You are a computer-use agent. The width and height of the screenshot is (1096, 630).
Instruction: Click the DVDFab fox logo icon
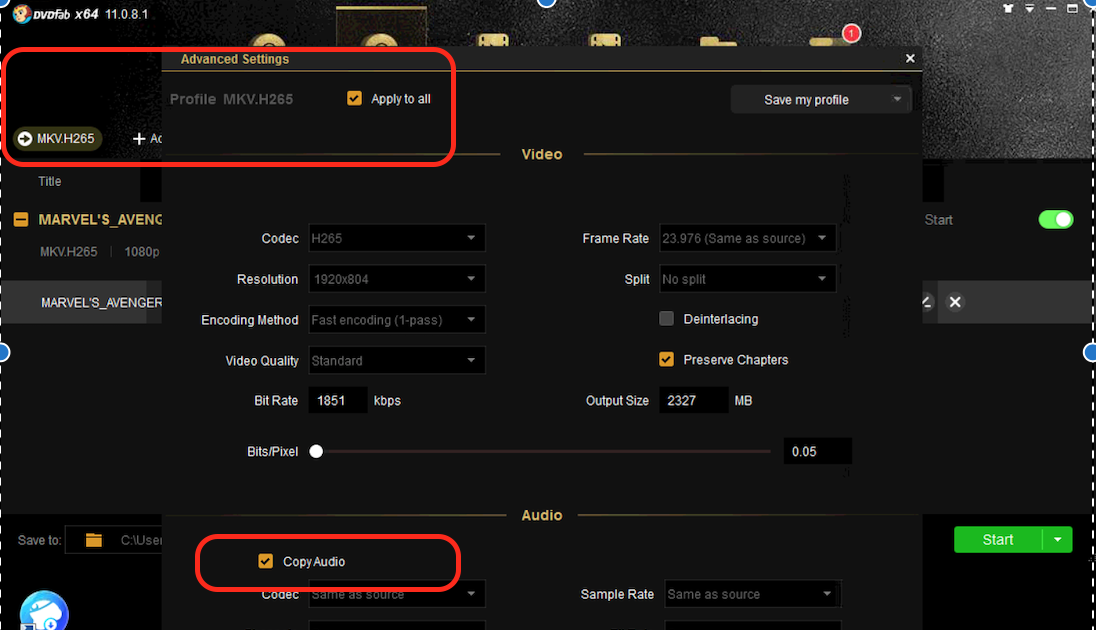tap(22, 13)
